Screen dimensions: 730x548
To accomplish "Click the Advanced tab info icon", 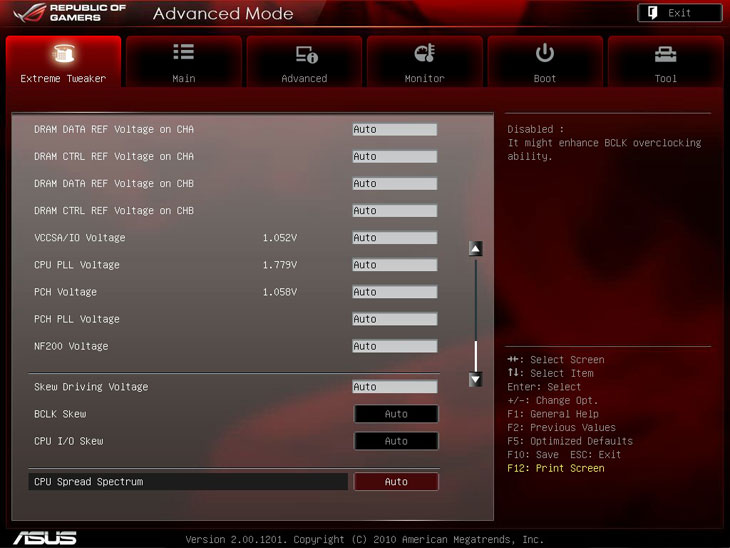I will tap(304, 54).
